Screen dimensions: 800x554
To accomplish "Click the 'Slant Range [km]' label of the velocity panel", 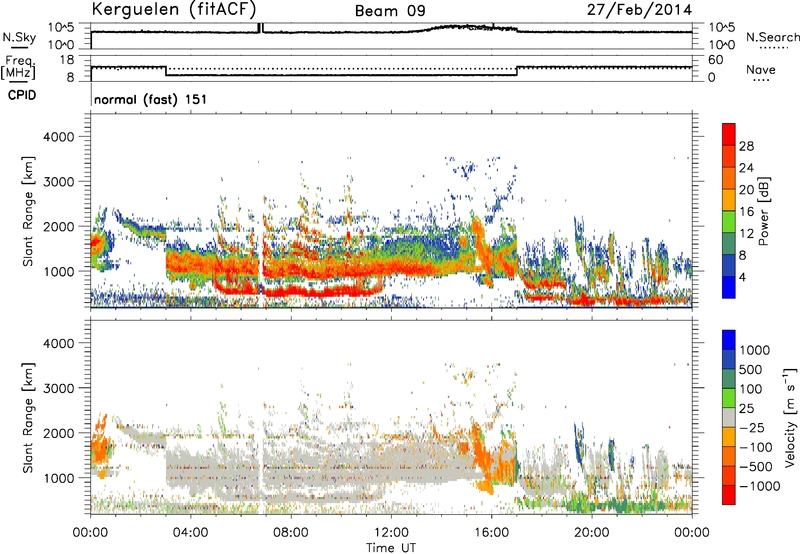I will [28, 417].
